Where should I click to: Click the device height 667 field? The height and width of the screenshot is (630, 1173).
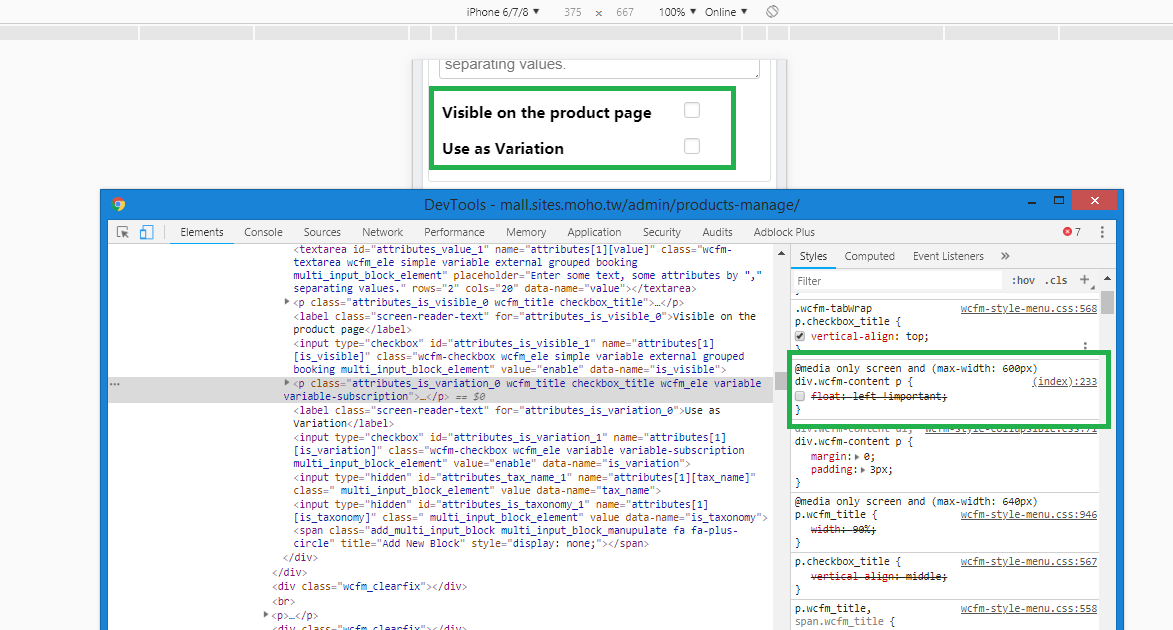pos(625,12)
